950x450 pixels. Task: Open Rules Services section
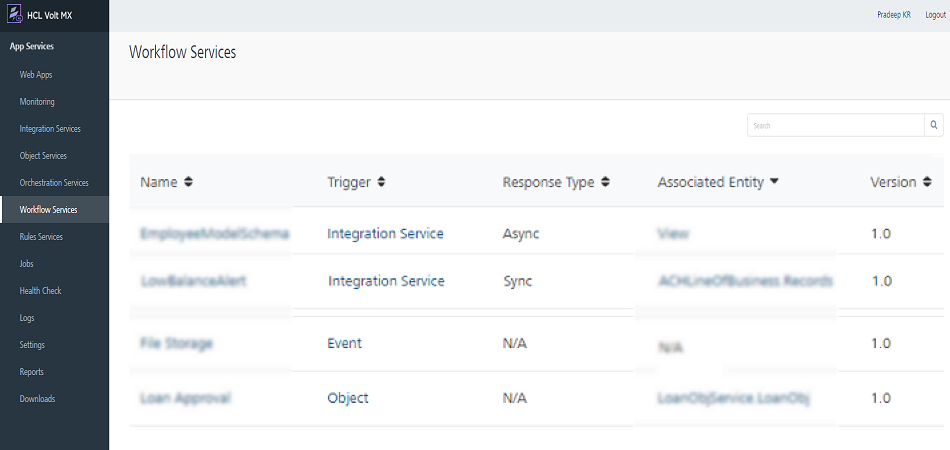click(x=41, y=237)
